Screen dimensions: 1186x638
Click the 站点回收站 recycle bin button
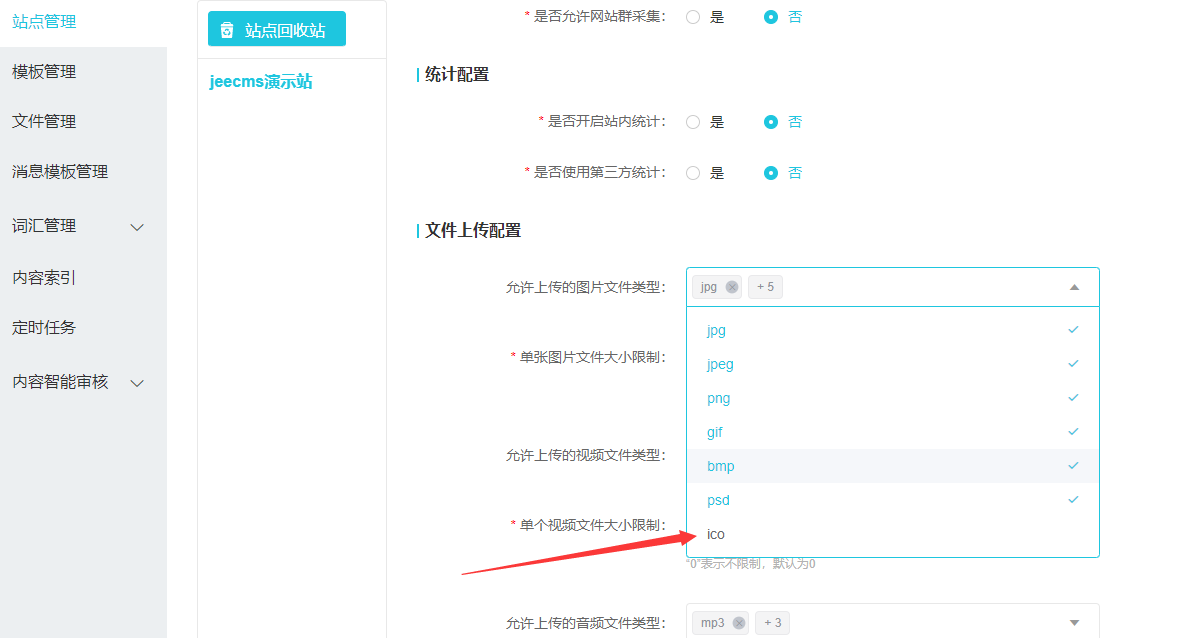pos(277,29)
